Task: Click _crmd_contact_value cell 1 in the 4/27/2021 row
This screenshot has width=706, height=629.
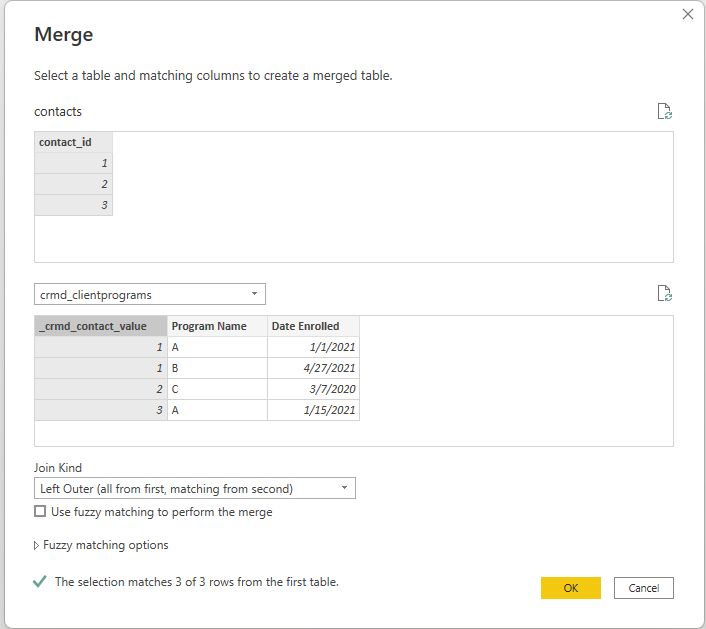Action: tap(100, 368)
